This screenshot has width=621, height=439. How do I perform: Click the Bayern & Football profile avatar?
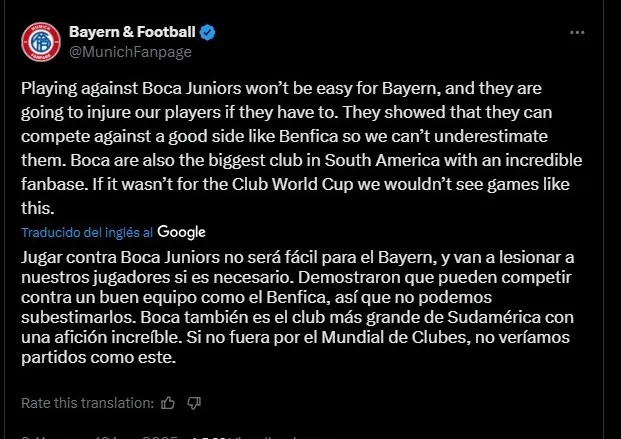pos(41,41)
